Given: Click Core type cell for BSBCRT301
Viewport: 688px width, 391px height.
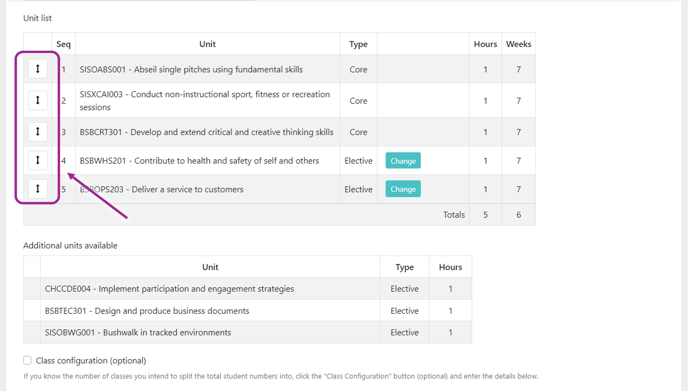Looking at the screenshot, I should 358,132.
